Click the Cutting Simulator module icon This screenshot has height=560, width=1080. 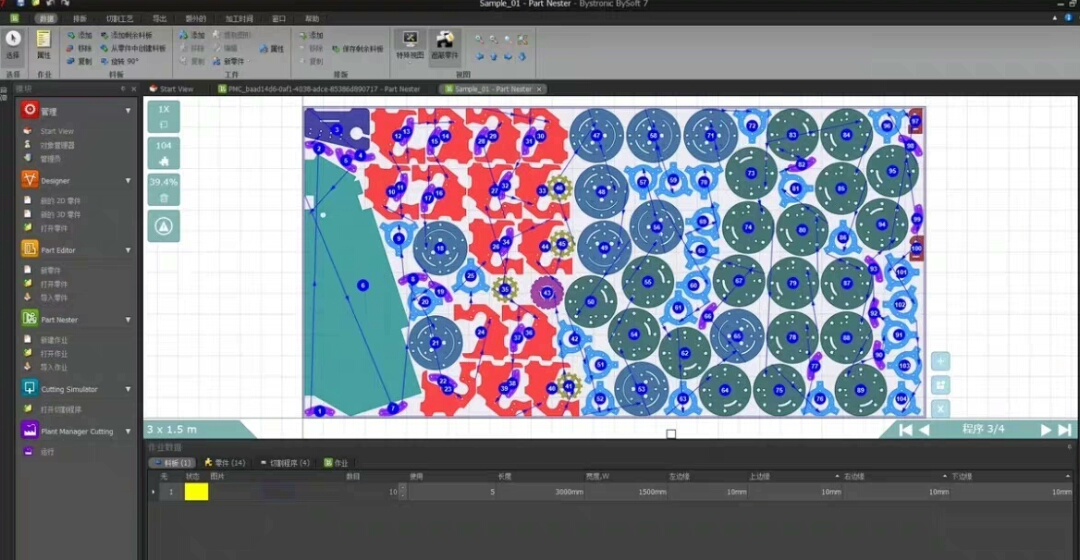tap(29, 389)
